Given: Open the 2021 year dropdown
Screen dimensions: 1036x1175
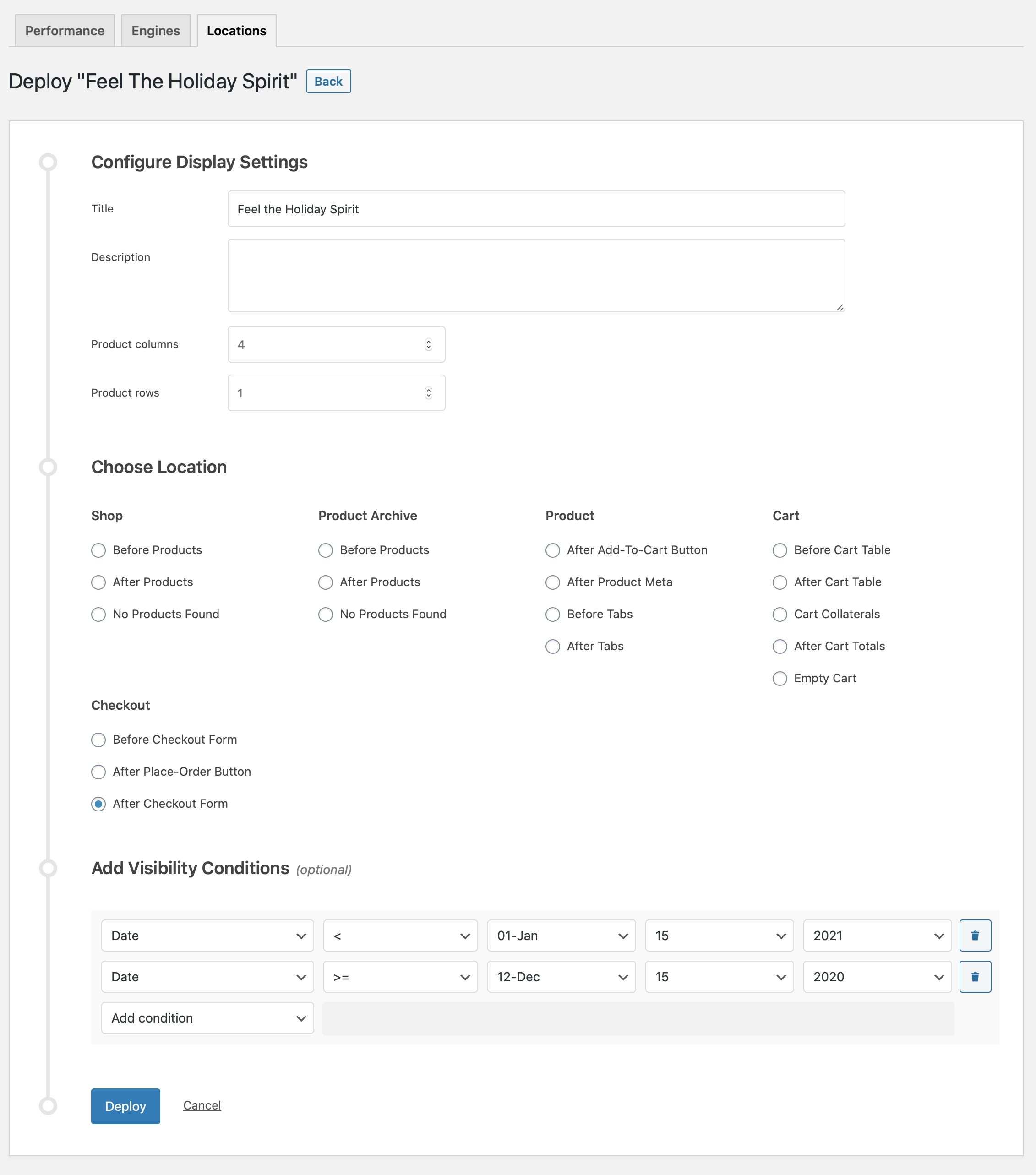Looking at the screenshot, I should (878, 936).
